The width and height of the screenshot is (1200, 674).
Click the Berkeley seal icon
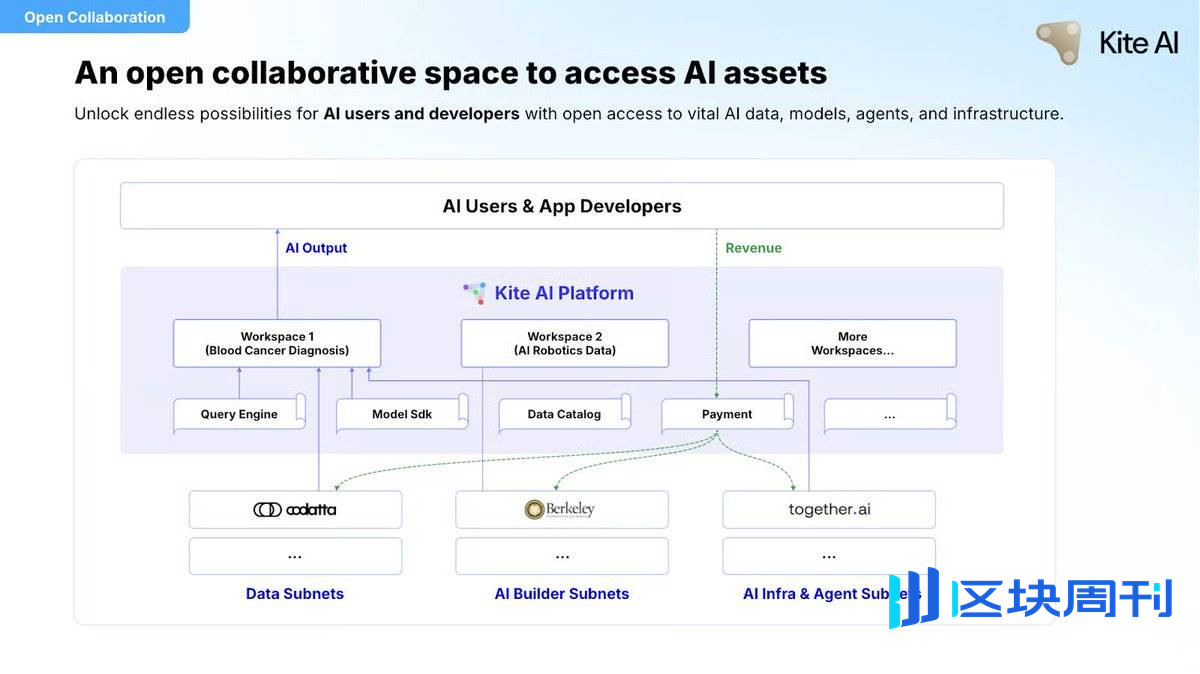(x=534, y=510)
